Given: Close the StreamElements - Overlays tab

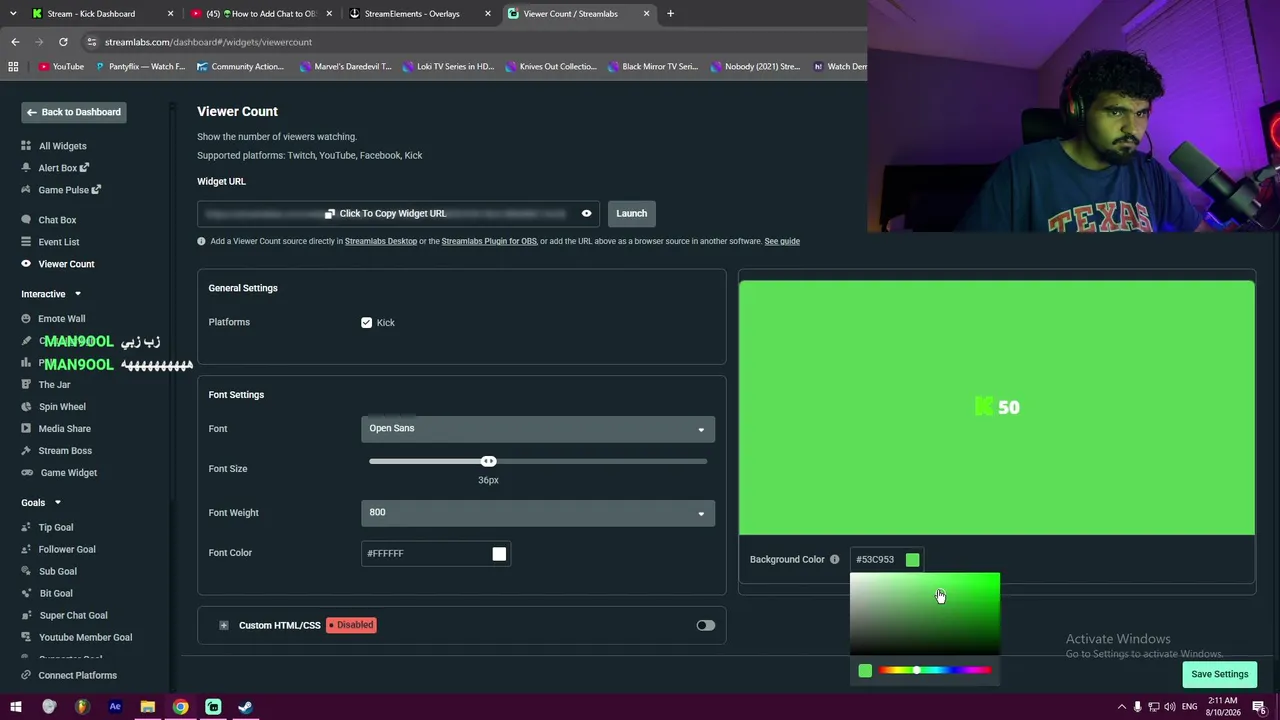Looking at the screenshot, I should point(488,14).
